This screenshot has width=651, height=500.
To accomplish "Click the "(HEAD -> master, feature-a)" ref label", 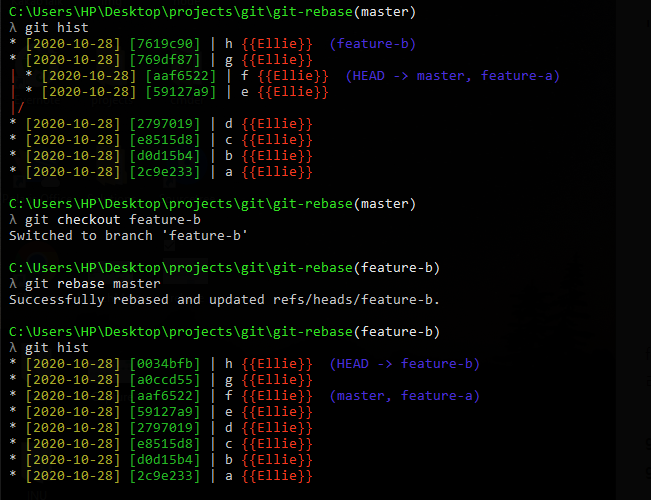I will tap(453, 76).
